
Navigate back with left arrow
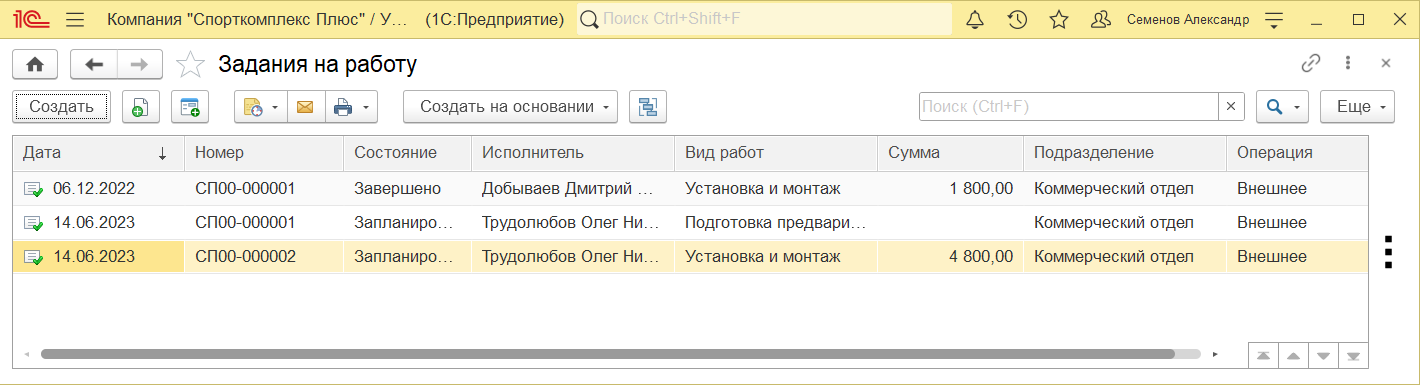pyautogui.click(x=94, y=65)
